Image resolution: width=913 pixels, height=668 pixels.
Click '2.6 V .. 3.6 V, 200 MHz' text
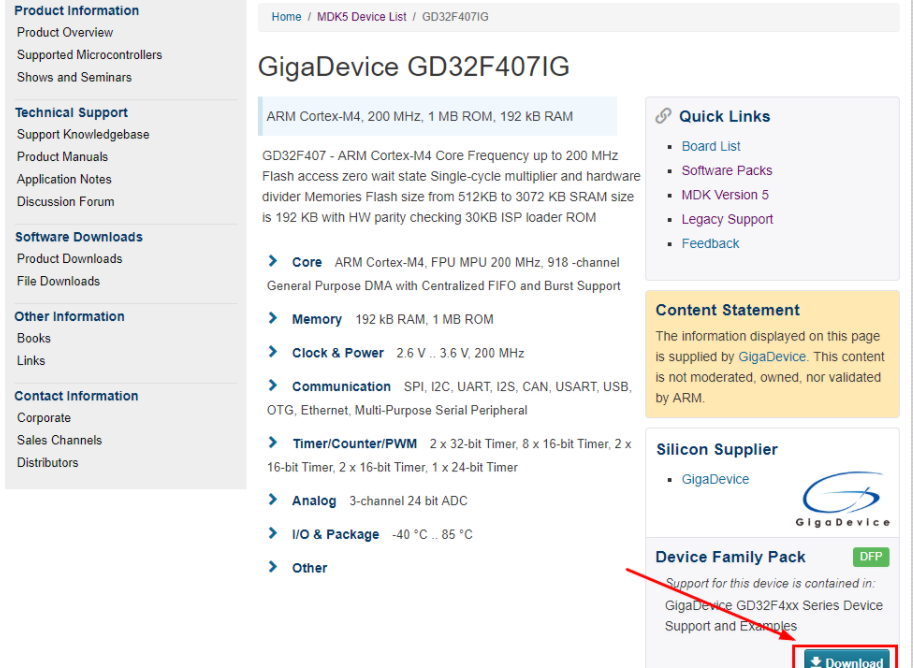(x=460, y=353)
